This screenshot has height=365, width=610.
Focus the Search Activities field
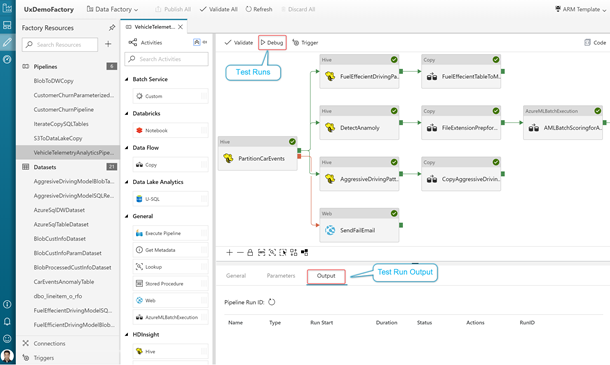coord(167,59)
